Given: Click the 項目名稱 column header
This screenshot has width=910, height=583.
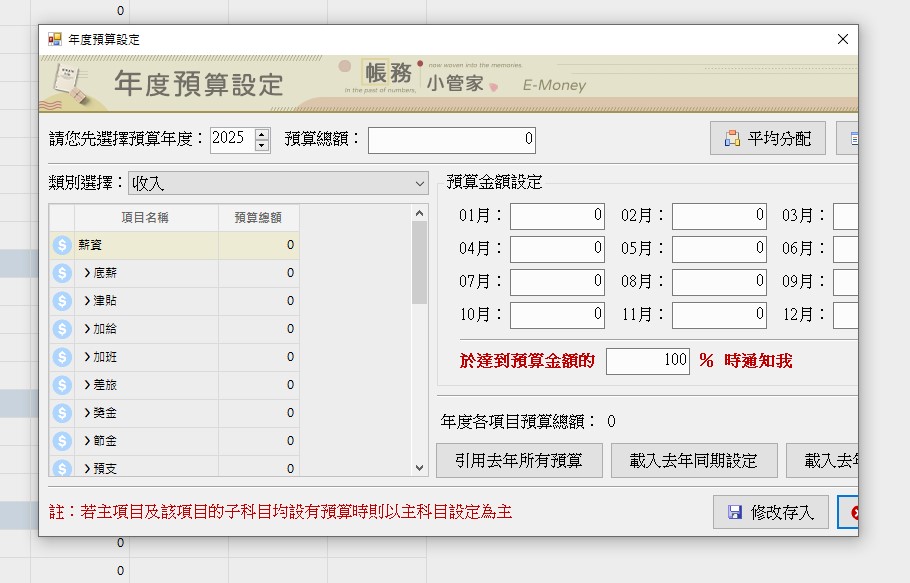Looking at the screenshot, I should coord(146,218).
